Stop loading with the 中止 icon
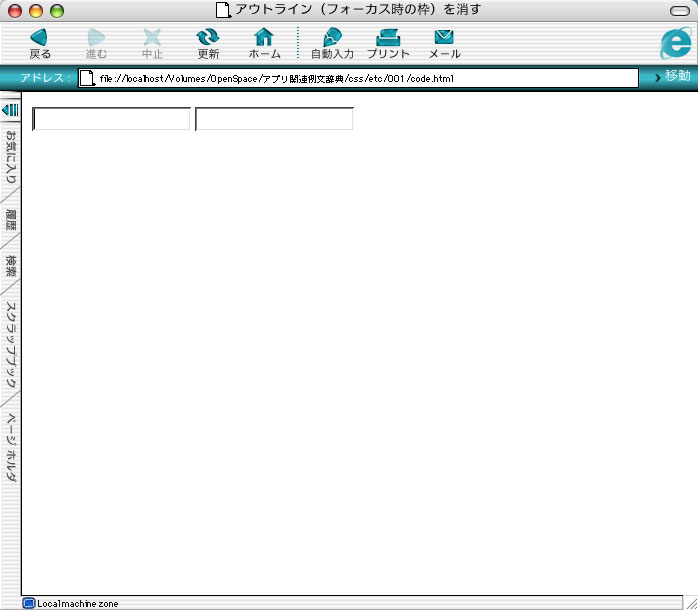Screen dimensions: 698x610 click(152, 43)
